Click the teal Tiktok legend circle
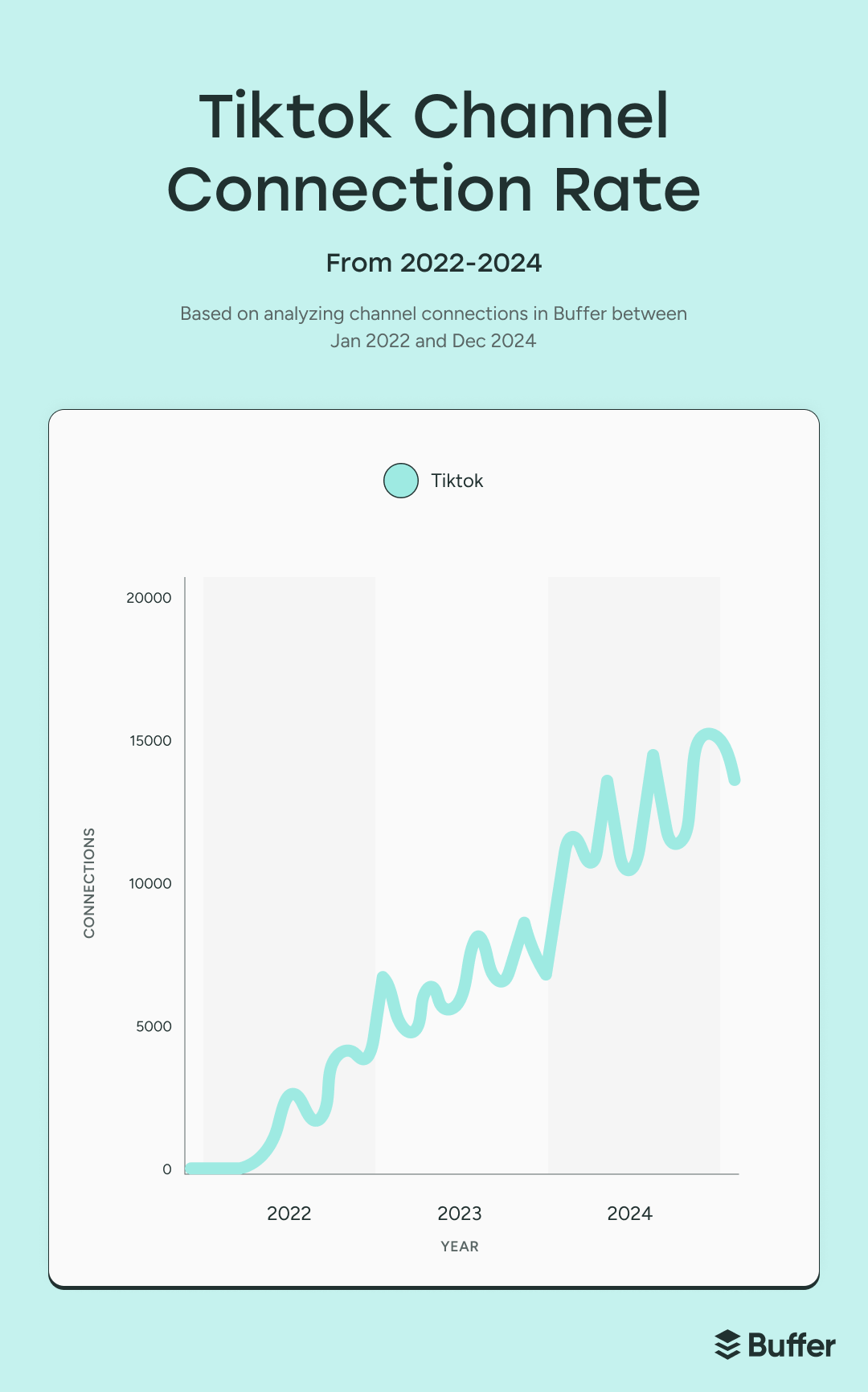The image size is (868, 1392). coord(401,481)
